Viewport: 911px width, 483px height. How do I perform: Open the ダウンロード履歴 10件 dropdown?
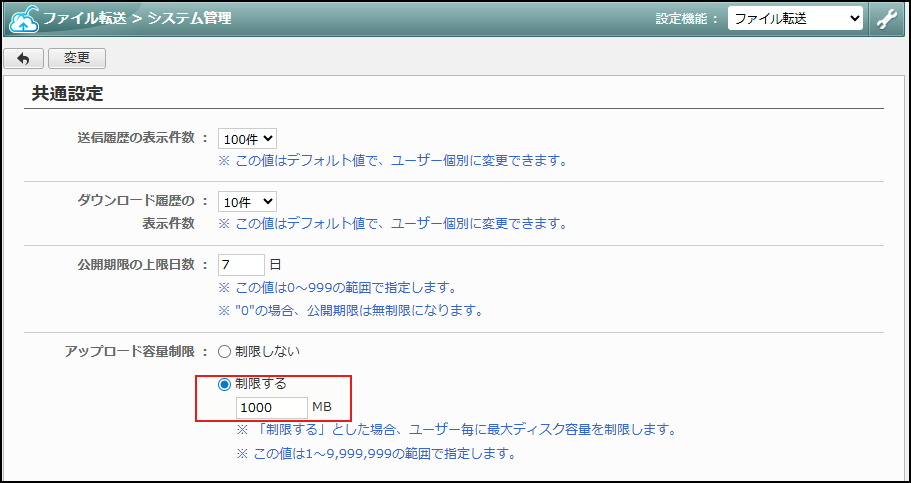pyautogui.click(x=247, y=202)
